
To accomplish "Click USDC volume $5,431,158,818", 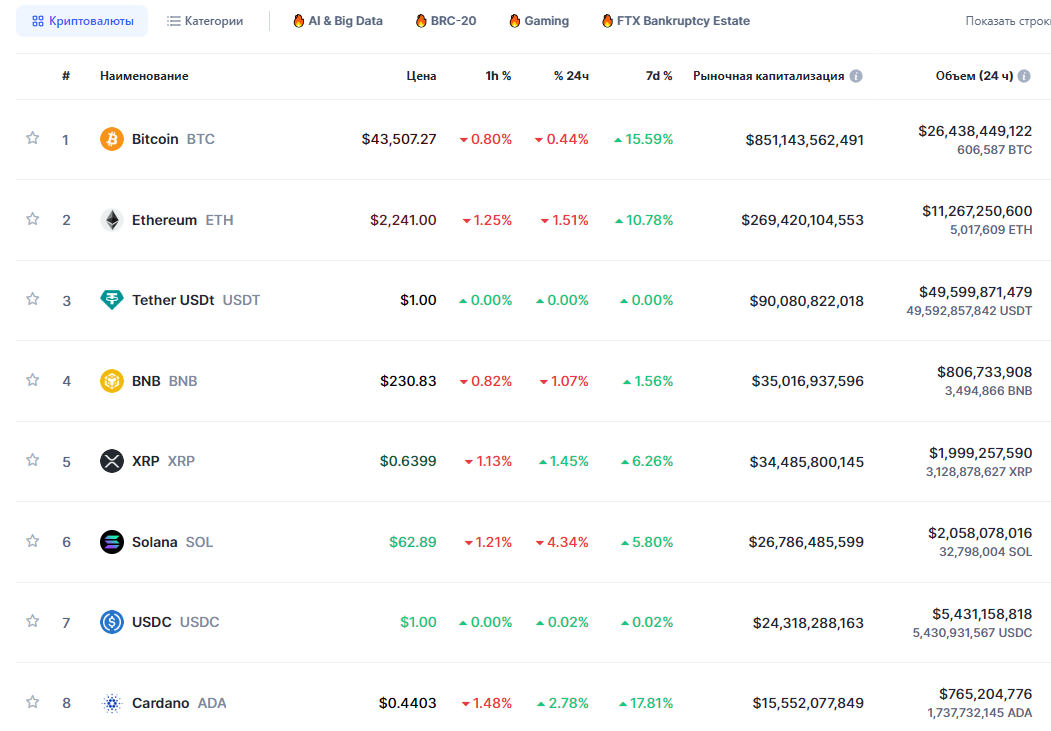I will 982,614.
